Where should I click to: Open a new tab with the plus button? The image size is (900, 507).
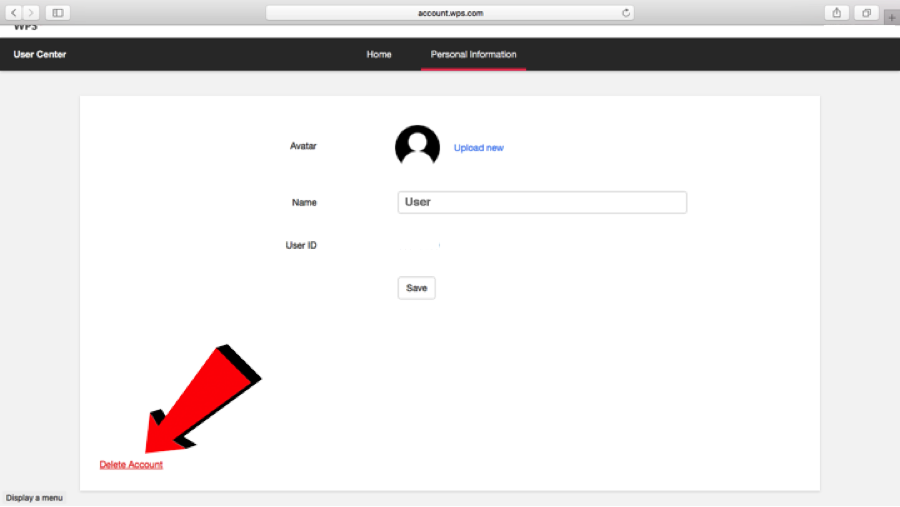click(x=891, y=18)
